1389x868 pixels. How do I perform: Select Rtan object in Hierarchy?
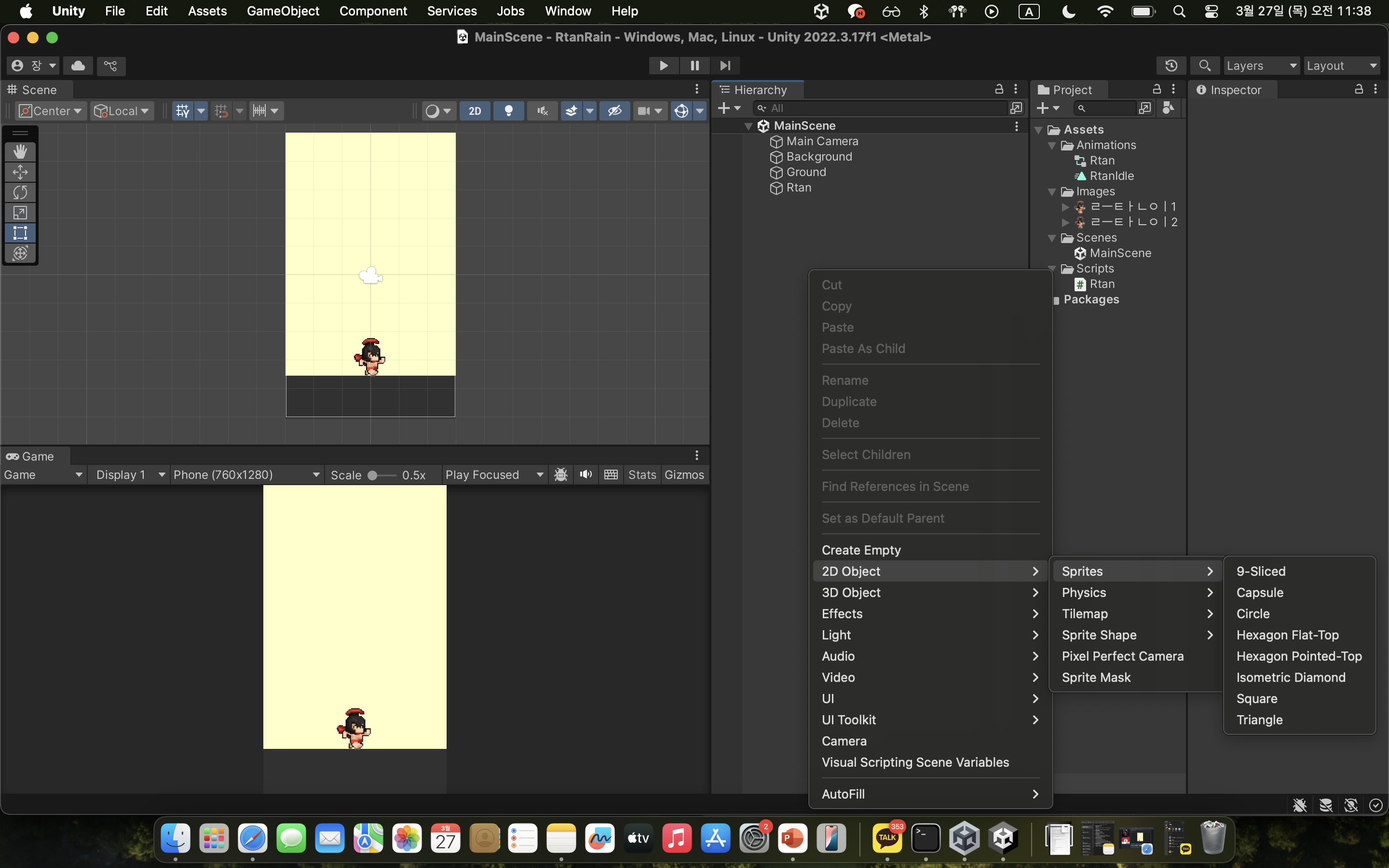(798, 188)
